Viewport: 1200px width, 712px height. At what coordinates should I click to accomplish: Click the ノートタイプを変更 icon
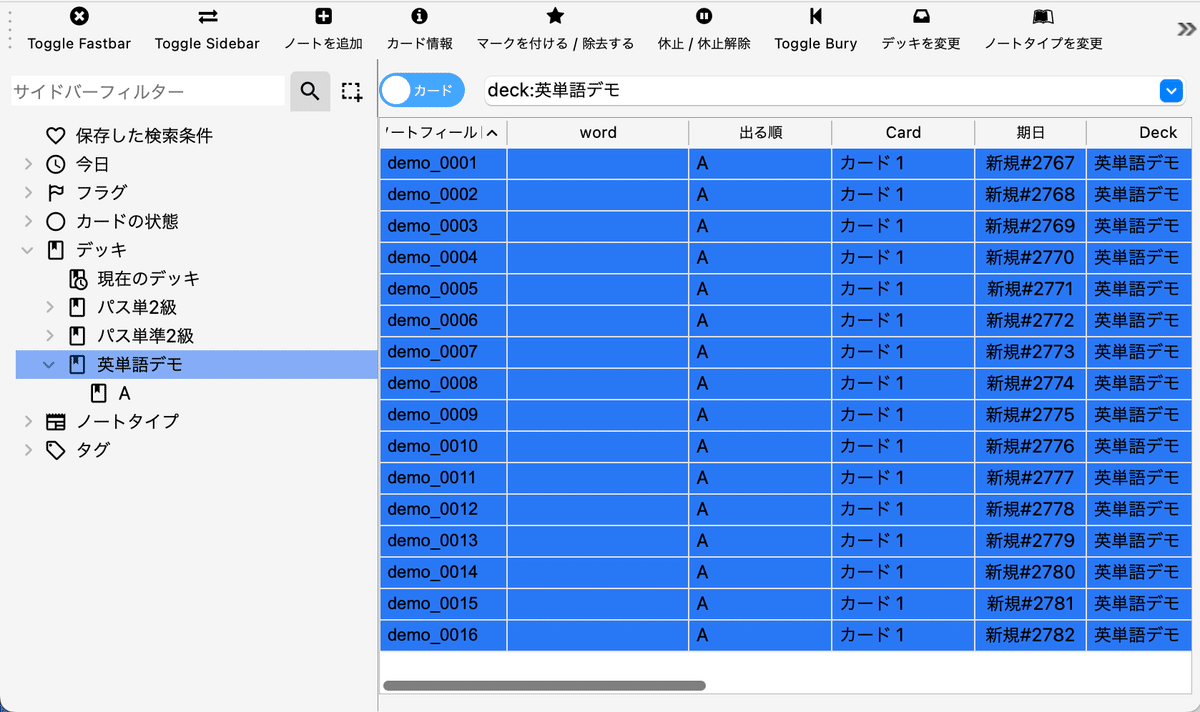pos(1043,16)
